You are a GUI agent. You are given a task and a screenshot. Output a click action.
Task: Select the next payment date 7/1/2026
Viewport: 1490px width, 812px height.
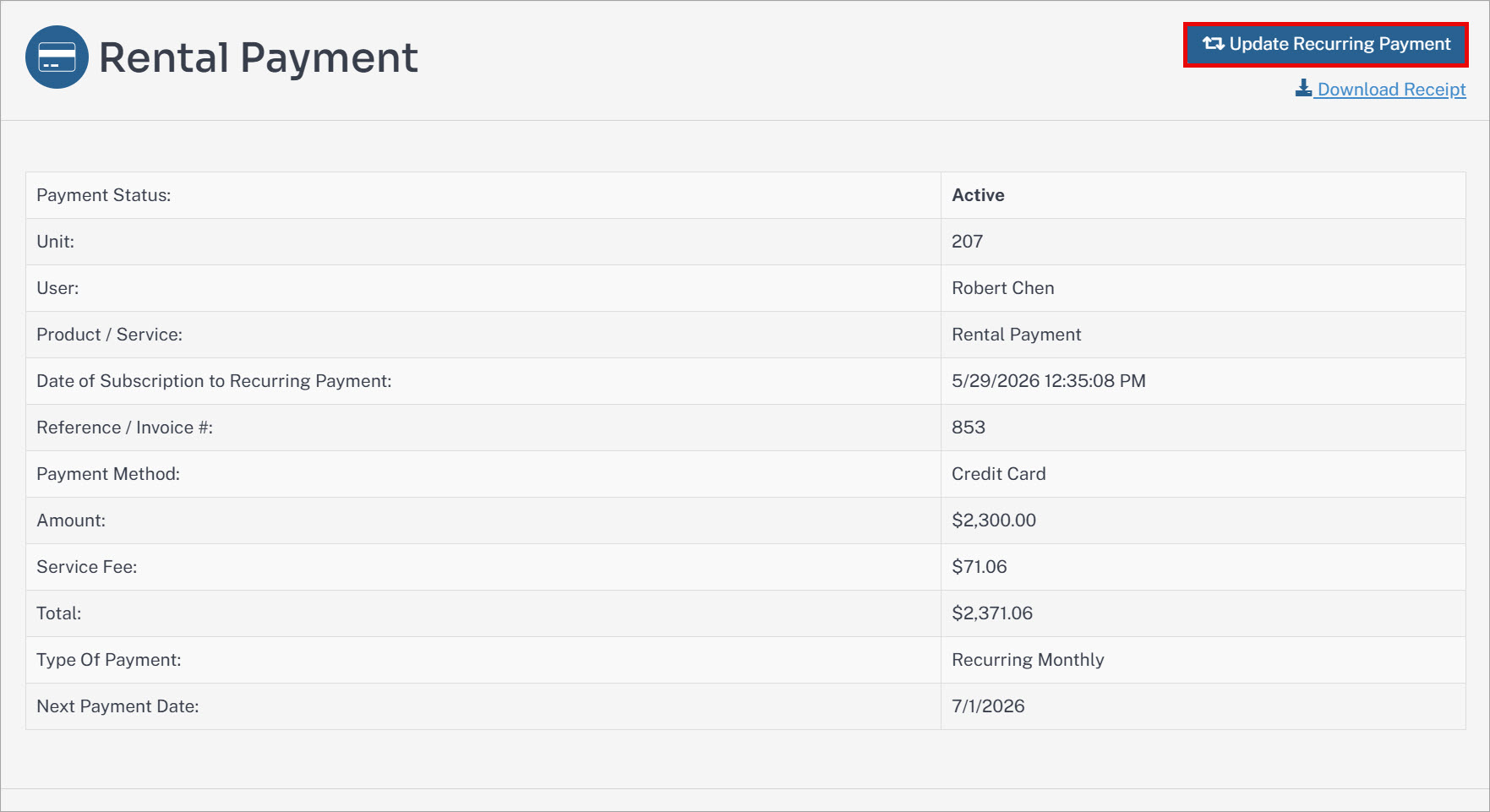(987, 706)
